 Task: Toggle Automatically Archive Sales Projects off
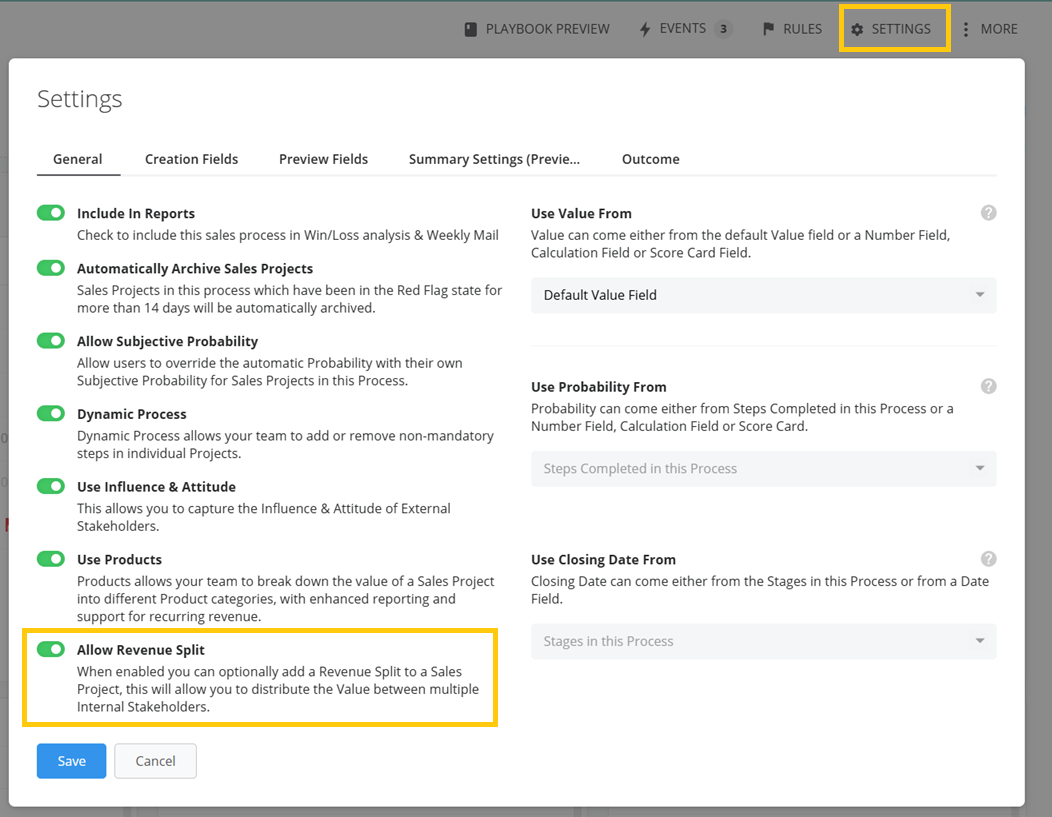pos(51,268)
